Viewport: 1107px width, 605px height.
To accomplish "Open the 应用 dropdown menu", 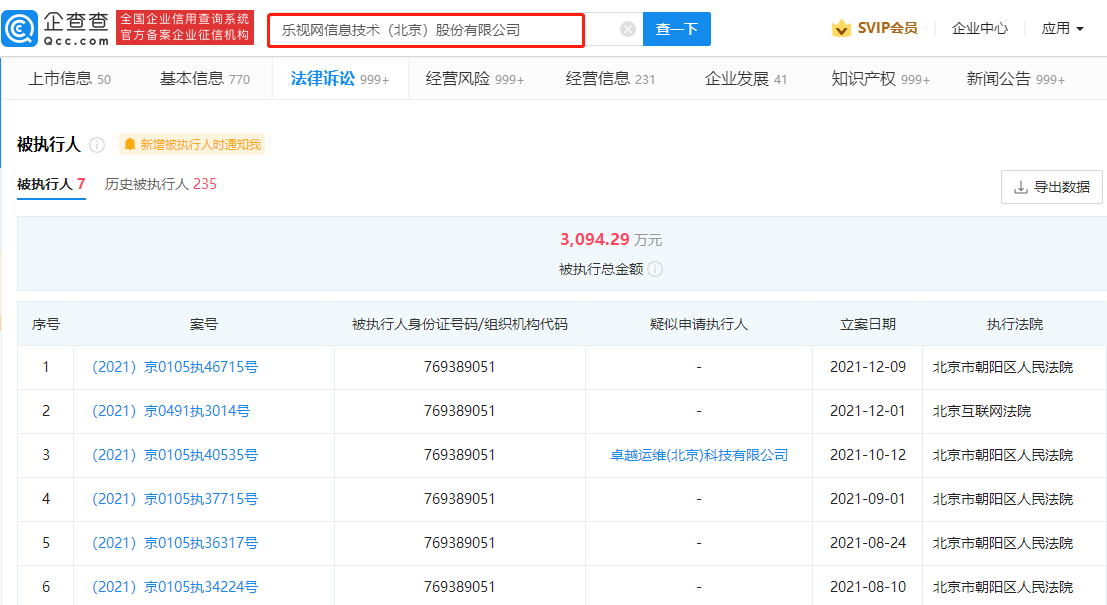I will [1062, 29].
